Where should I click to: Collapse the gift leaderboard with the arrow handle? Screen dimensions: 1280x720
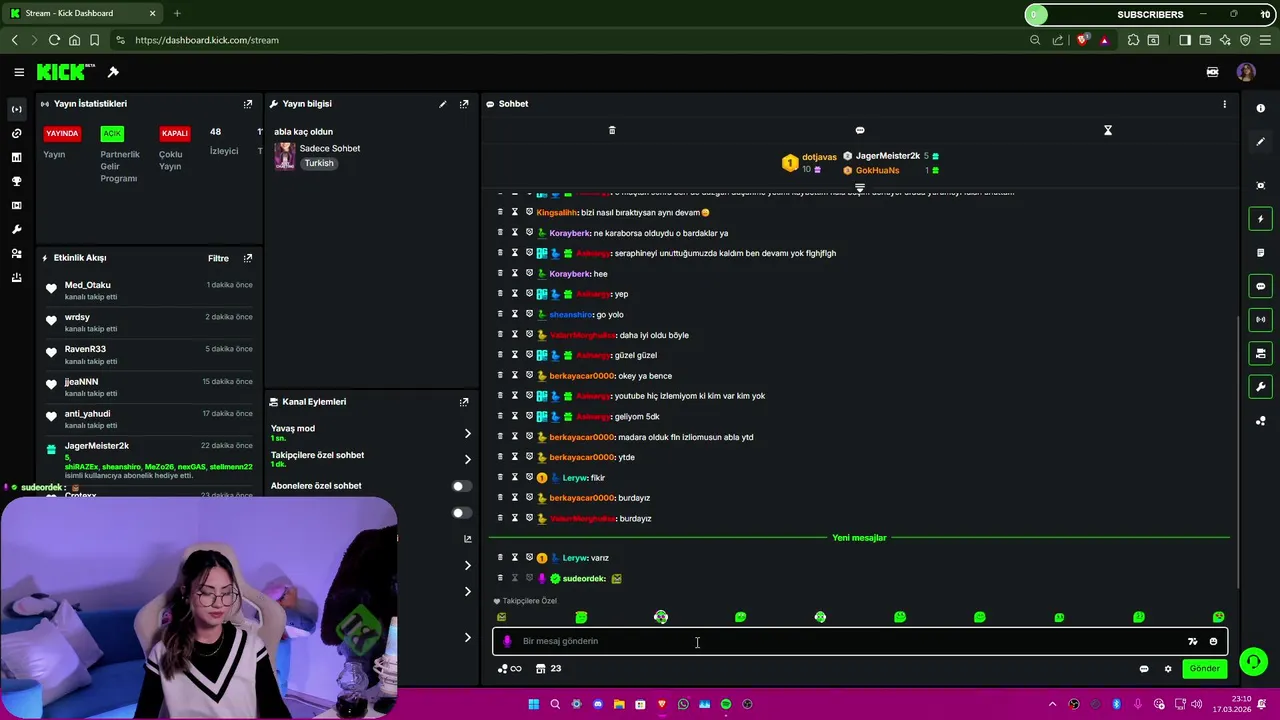coord(860,187)
